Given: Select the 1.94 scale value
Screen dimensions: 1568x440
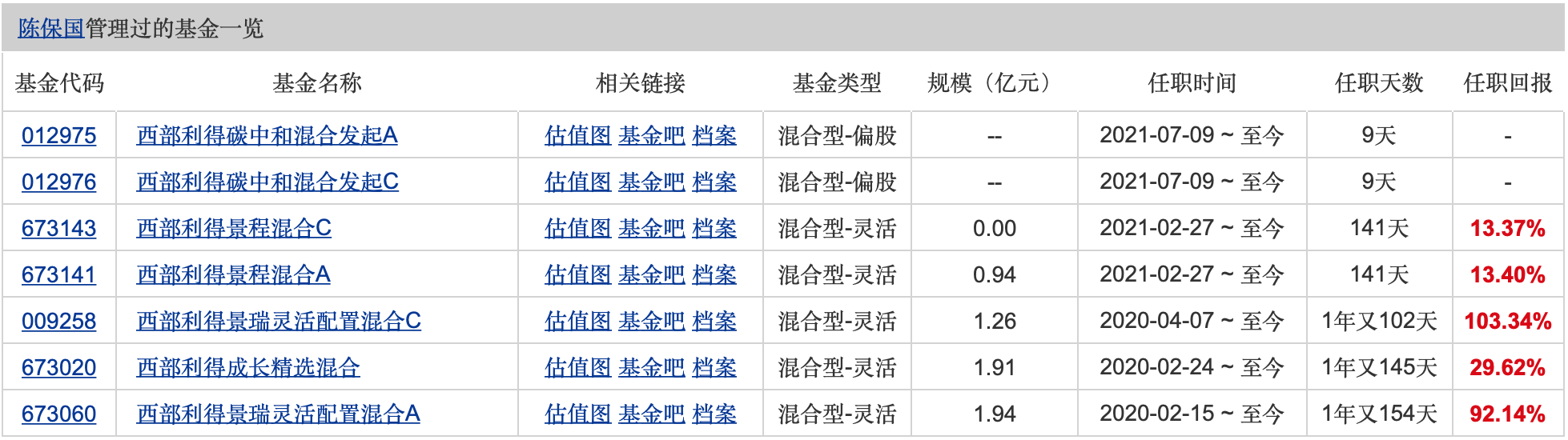Looking at the screenshot, I should point(995,414).
